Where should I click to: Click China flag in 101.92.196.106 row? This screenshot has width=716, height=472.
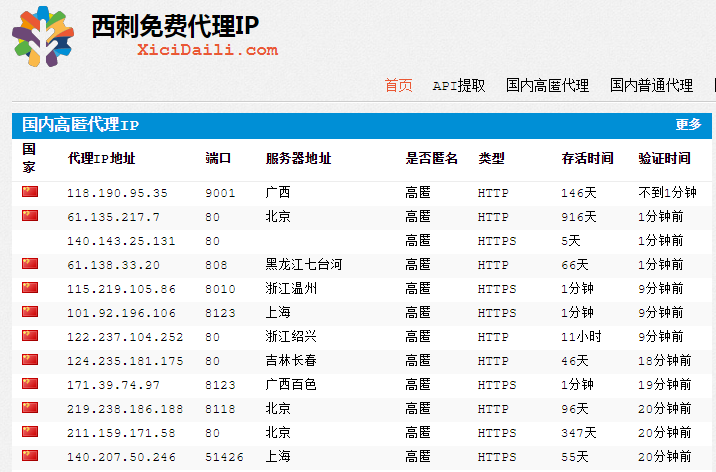click(x=30, y=311)
